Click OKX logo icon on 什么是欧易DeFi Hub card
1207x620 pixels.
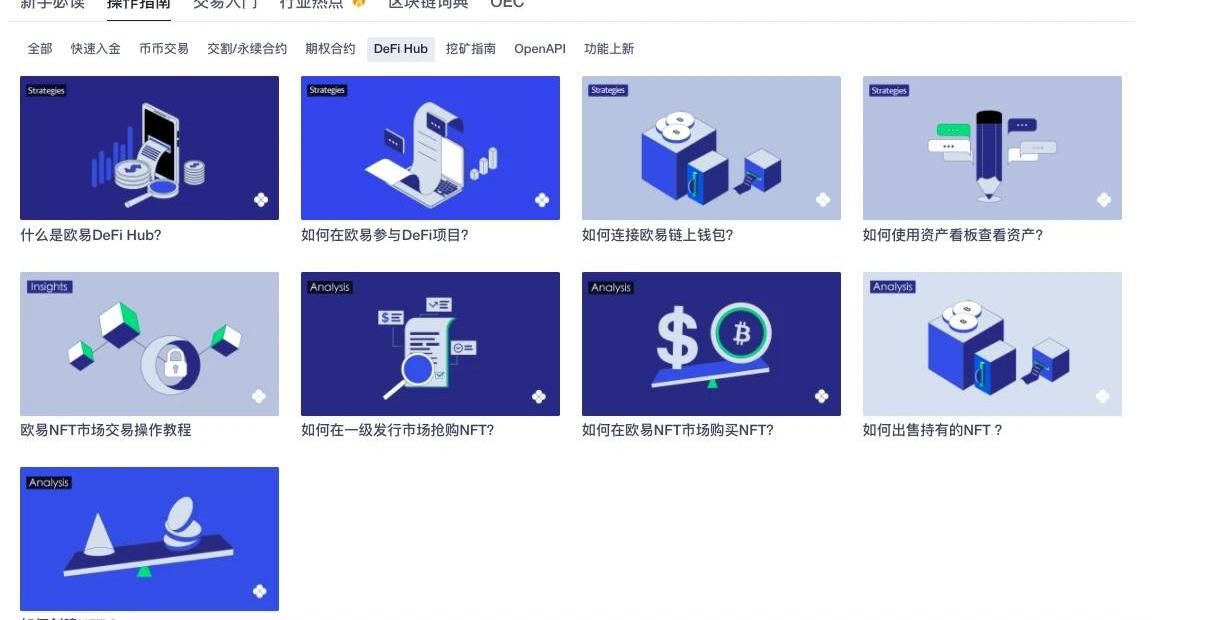click(x=261, y=200)
